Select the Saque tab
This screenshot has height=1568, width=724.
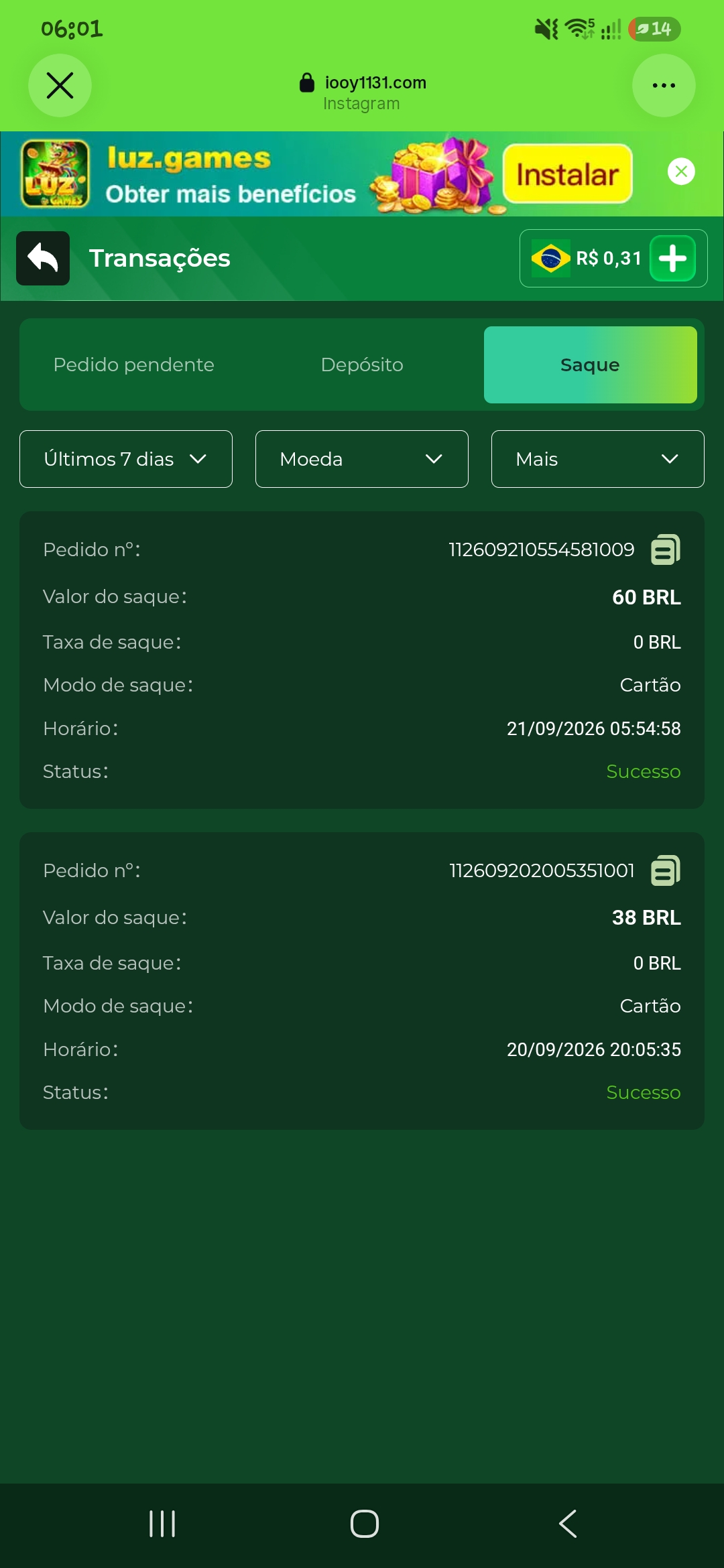(x=591, y=365)
